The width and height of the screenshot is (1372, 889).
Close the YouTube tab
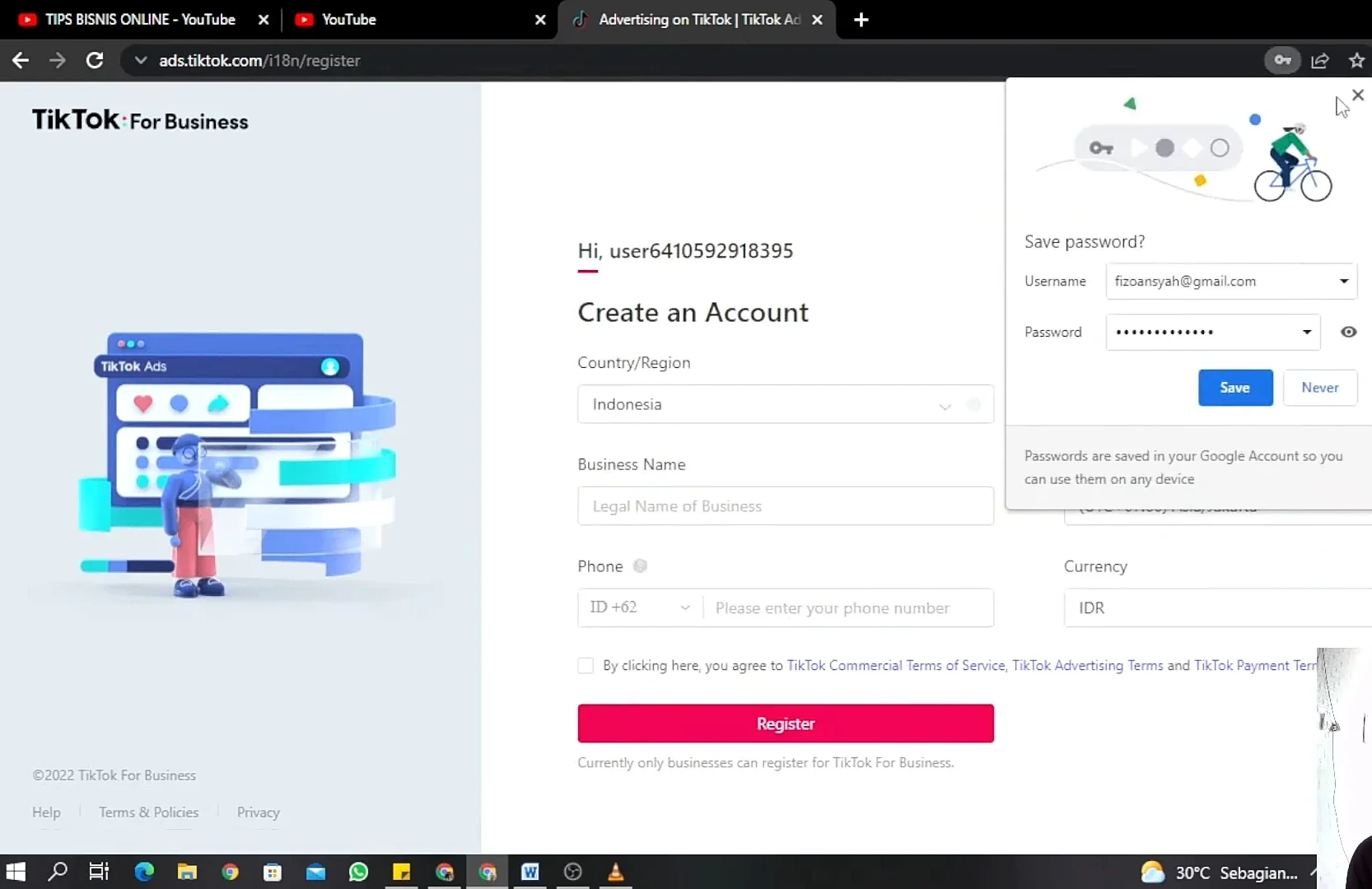point(540,20)
